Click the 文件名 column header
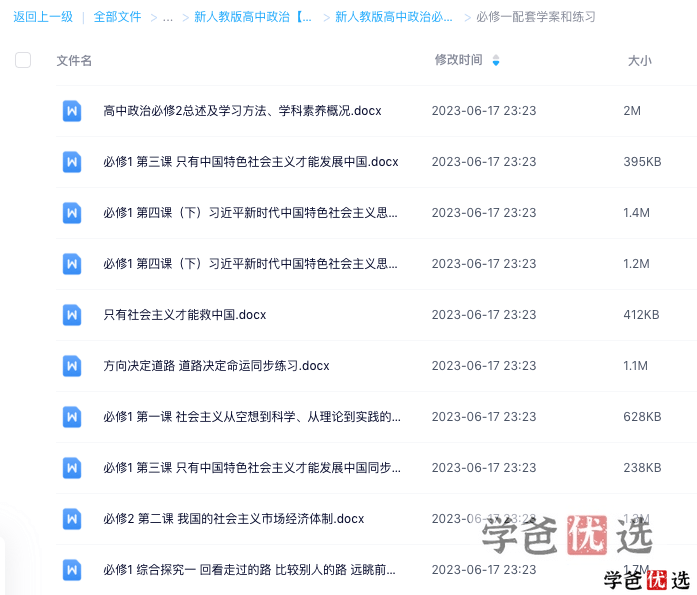697x595 pixels. click(x=74, y=60)
